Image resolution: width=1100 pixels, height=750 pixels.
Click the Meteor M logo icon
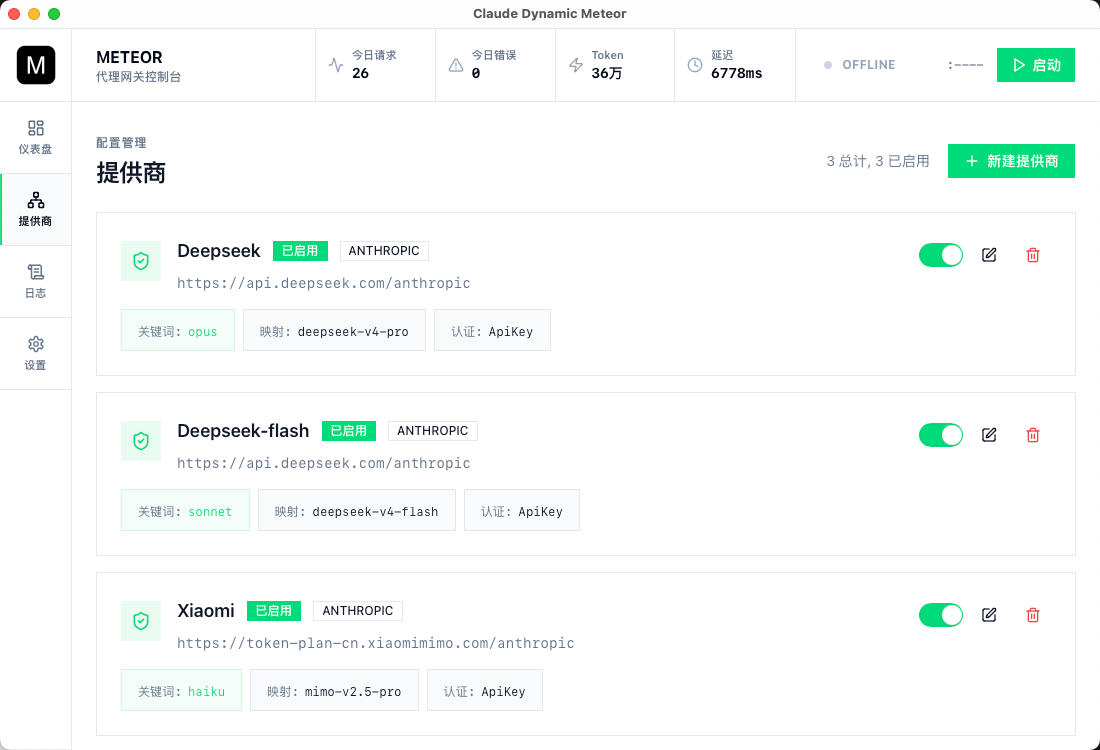click(36, 65)
